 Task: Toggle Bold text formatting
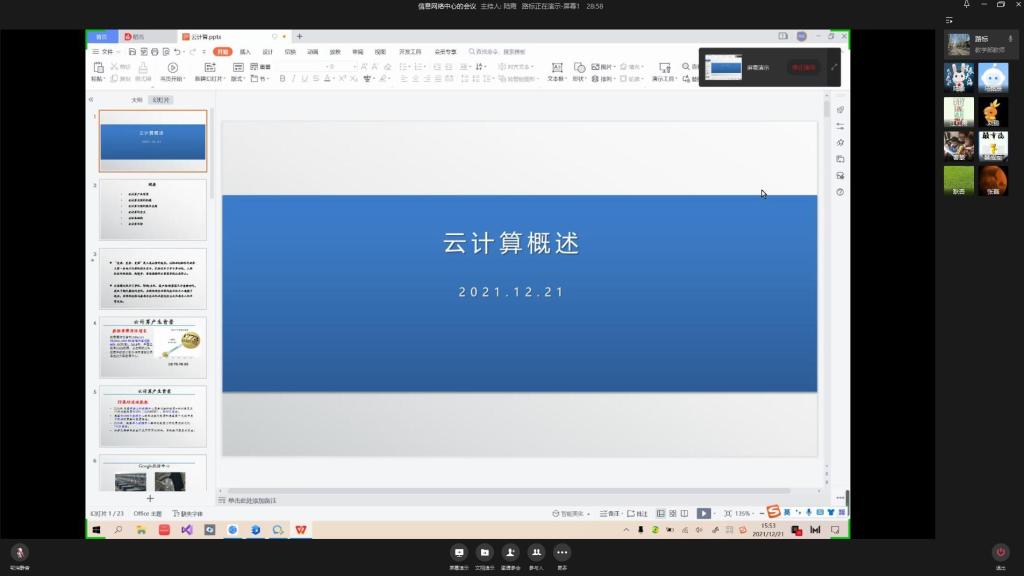pyautogui.click(x=282, y=78)
